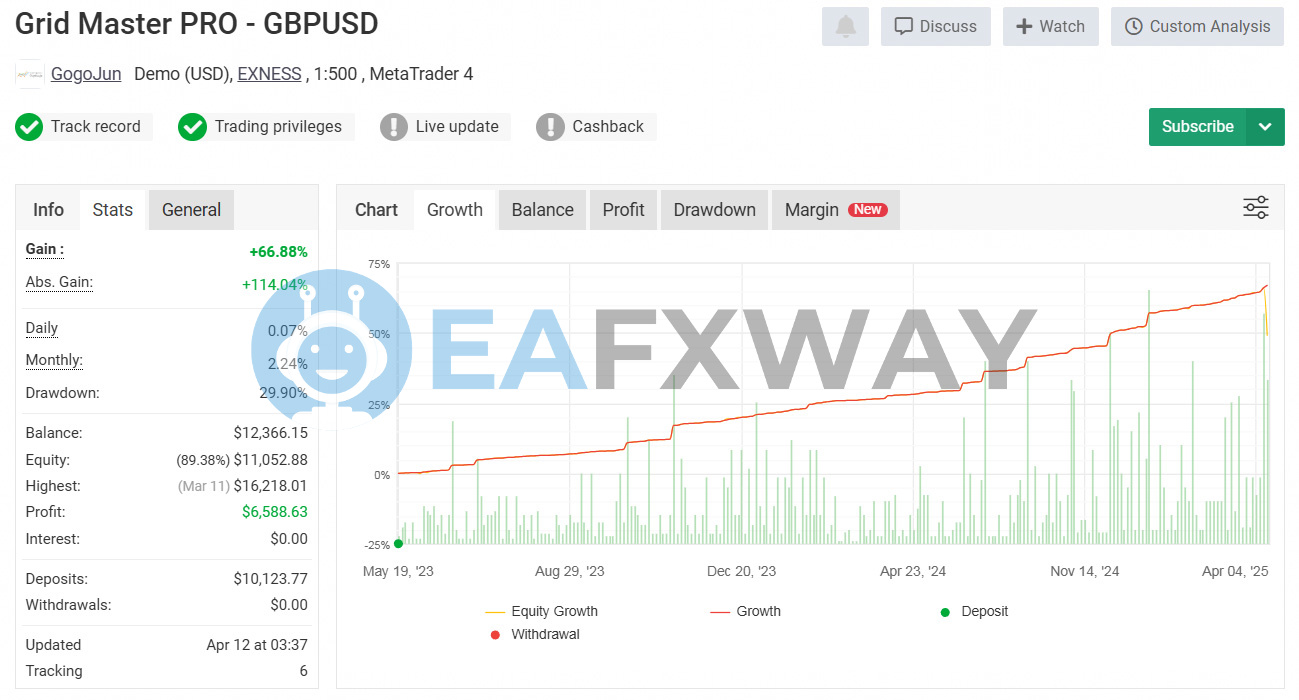The image size is (1299, 700).
Task: Switch to the Balance chart tab
Action: click(x=543, y=210)
